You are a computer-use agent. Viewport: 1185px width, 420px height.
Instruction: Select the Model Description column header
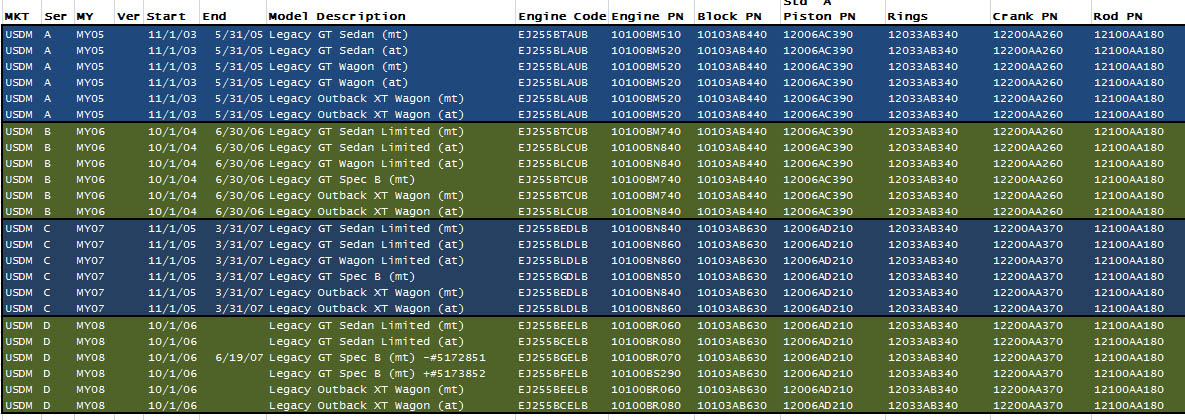(x=337, y=17)
